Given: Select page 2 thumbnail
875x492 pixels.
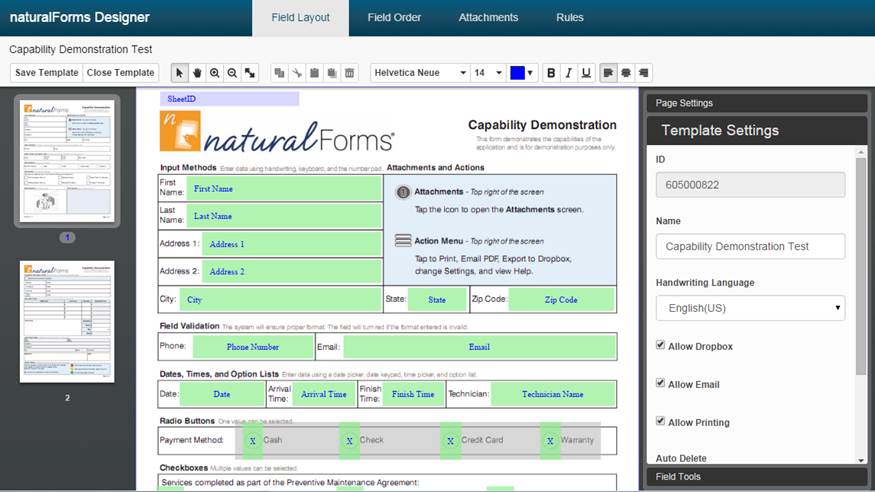Looking at the screenshot, I should click(67, 321).
